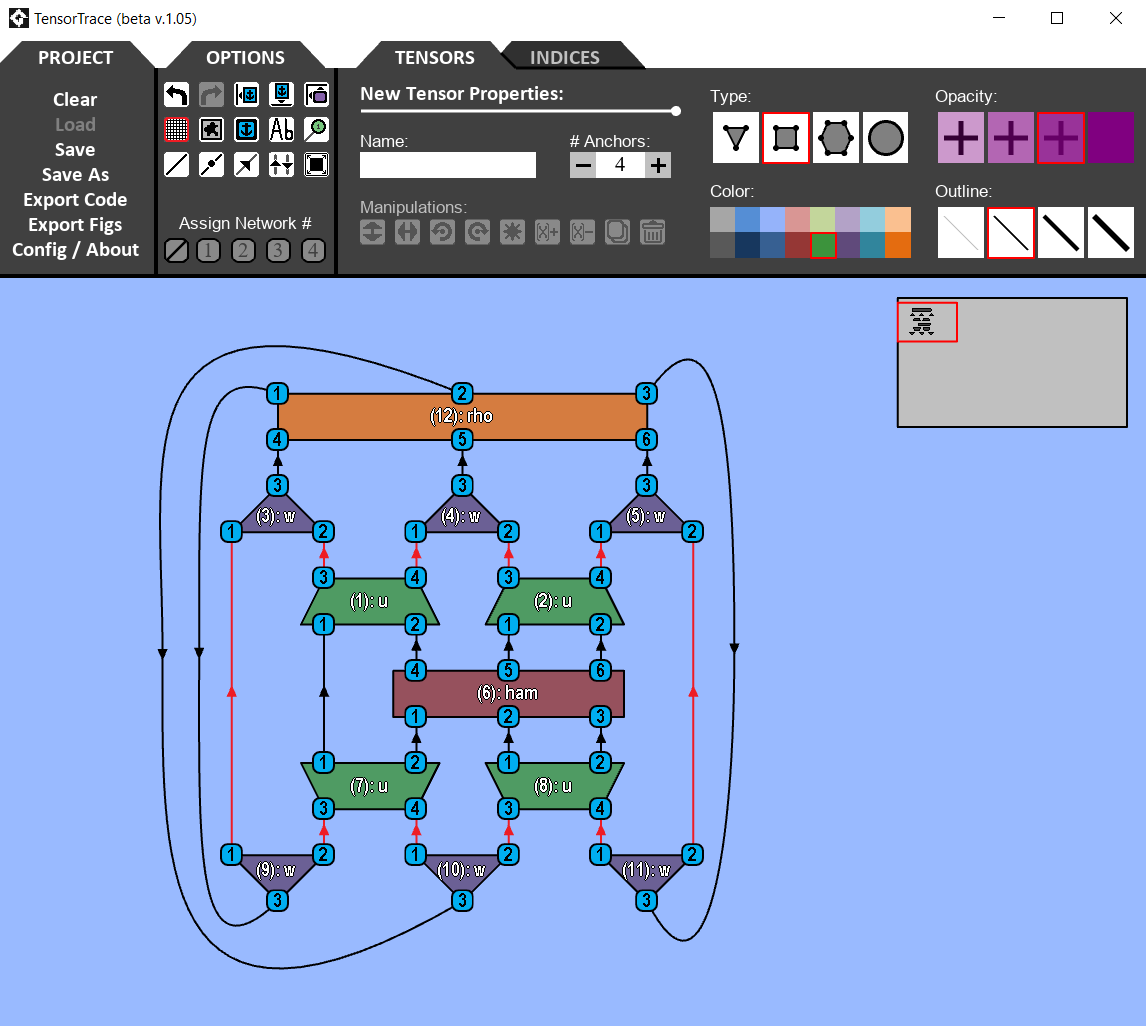The width and height of the screenshot is (1146, 1026).
Task: Pick the orange color swatch
Action: pos(898,246)
